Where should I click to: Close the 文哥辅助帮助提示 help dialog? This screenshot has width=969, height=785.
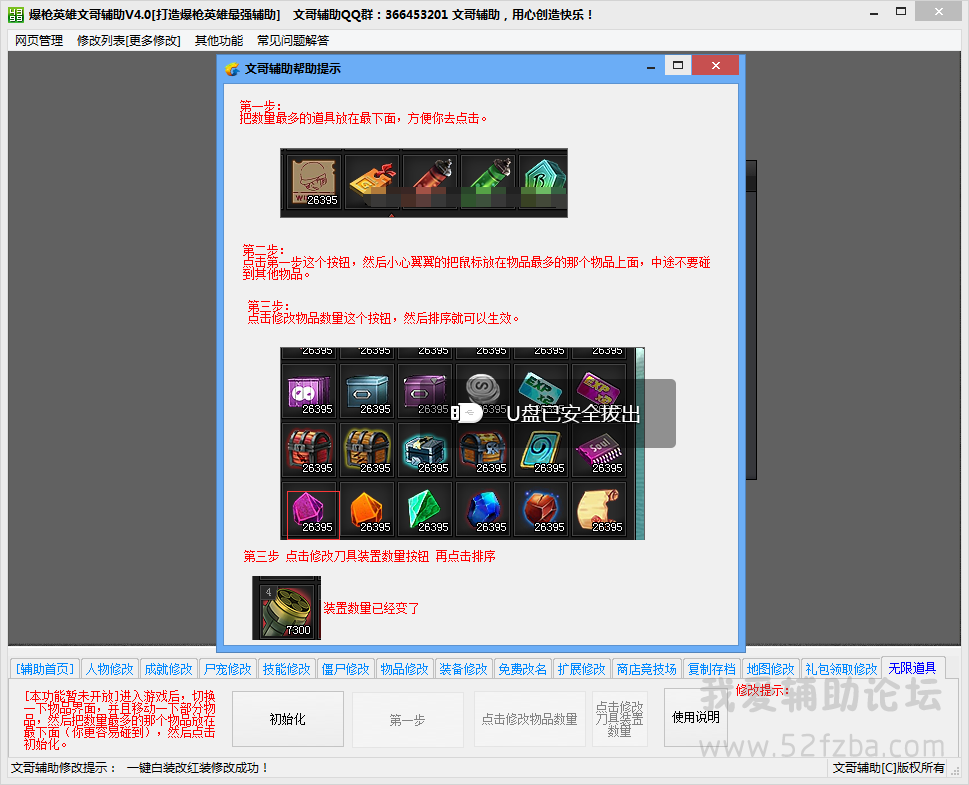716,66
